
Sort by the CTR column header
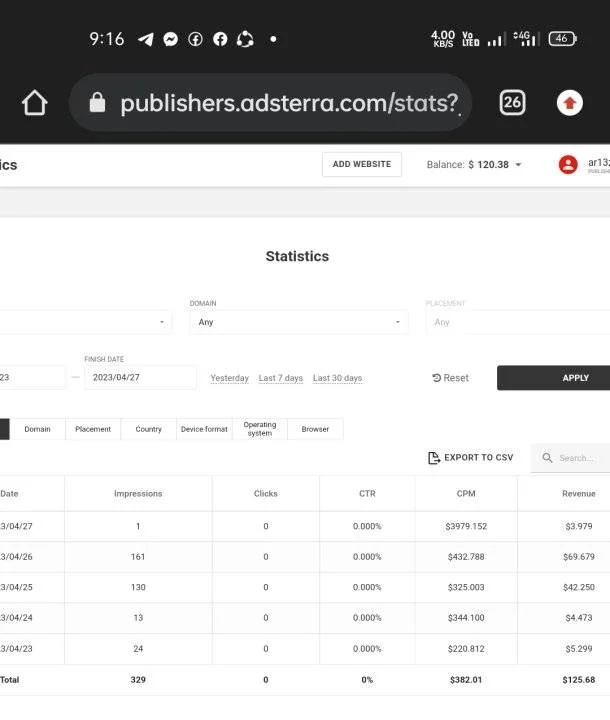(x=367, y=494)
